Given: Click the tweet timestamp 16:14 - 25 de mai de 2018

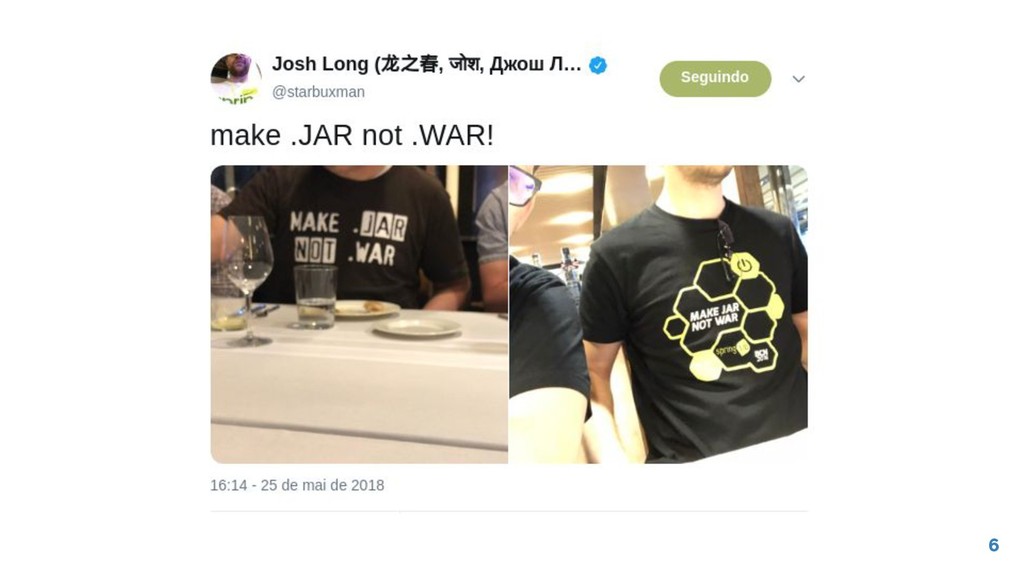Looking at the screenshot, I should pos(297,485).
